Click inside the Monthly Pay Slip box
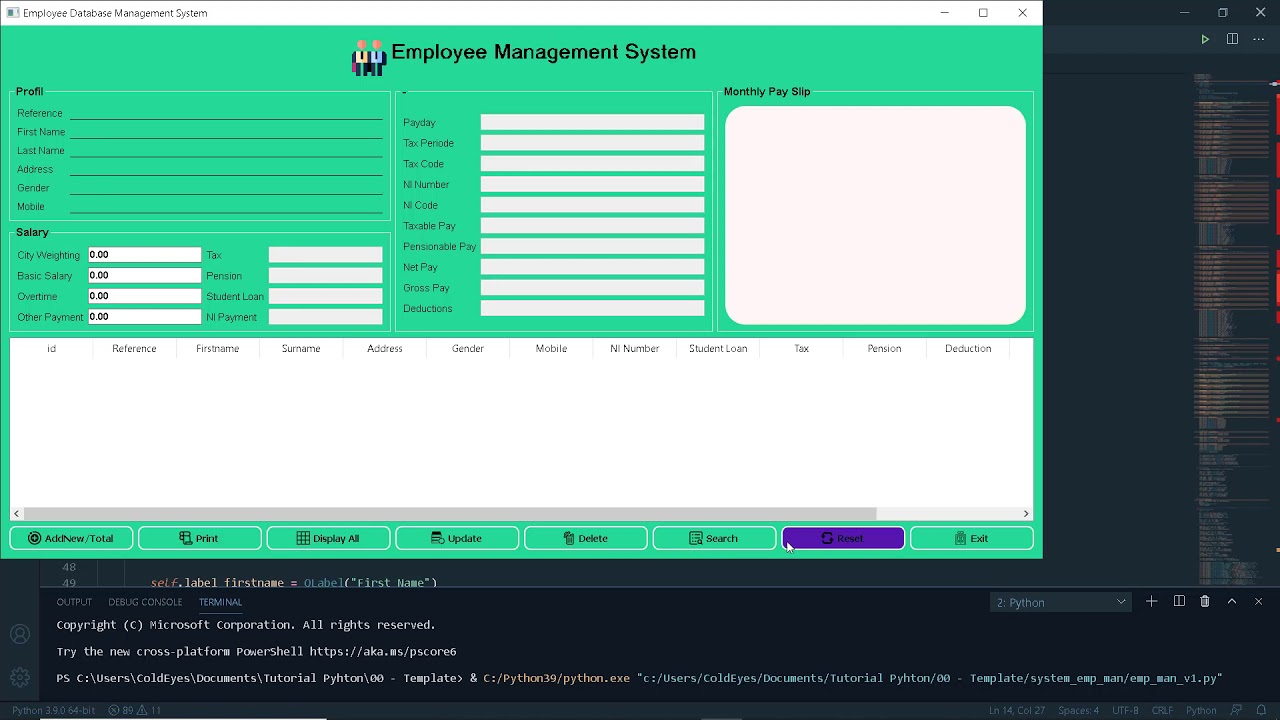This screenshot has height=720, width=1280. pos(875,216)
